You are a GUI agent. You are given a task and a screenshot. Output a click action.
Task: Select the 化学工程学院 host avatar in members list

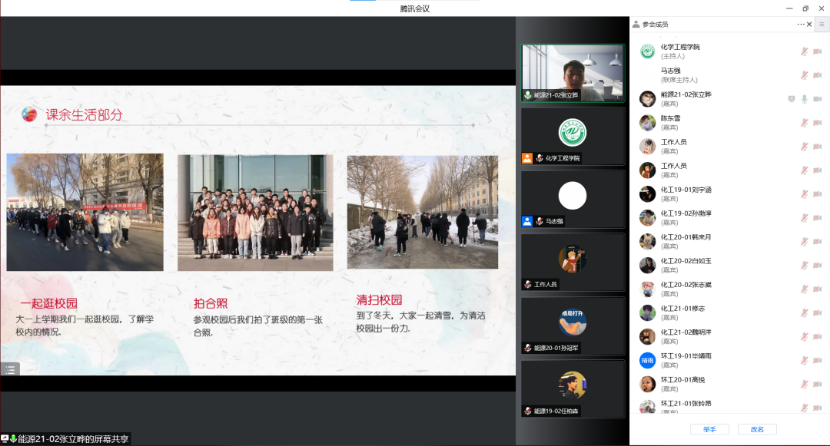pyautogui.click(x=647, y=51)
